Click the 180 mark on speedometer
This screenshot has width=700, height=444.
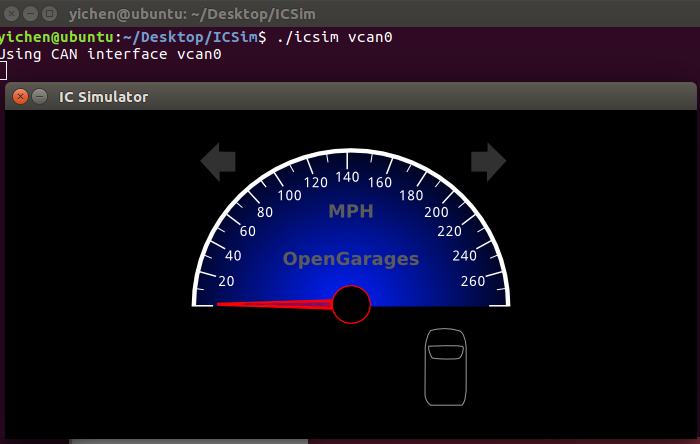click(411, 195)
